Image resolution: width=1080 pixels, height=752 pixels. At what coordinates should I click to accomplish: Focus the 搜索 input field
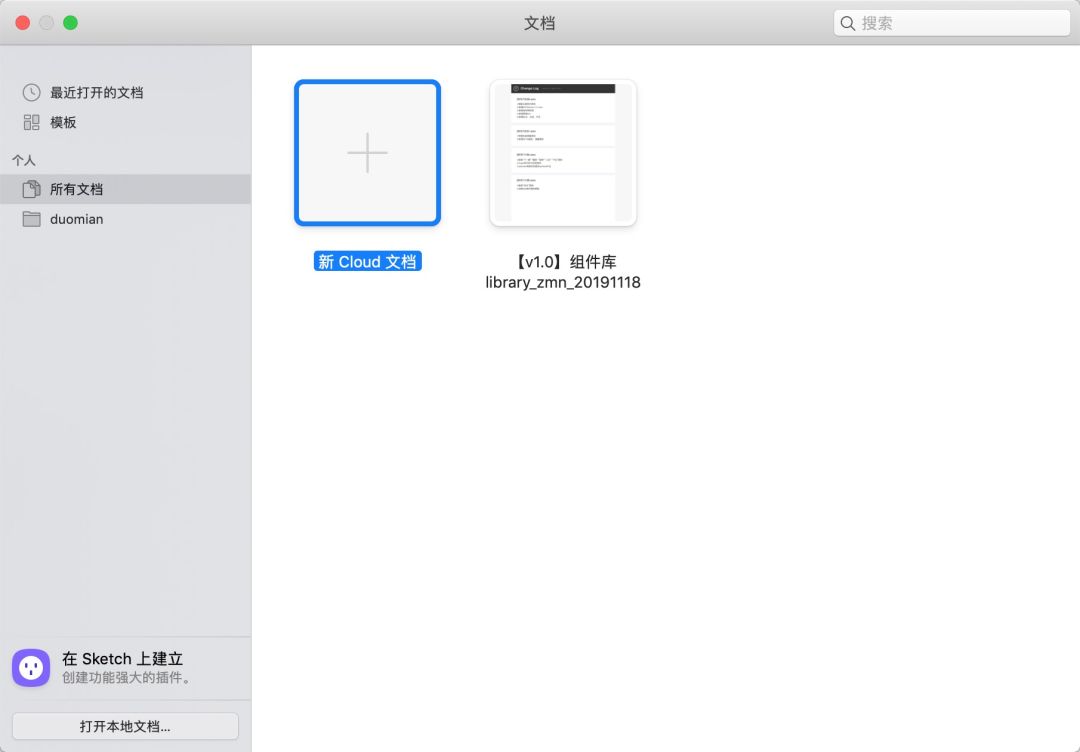[x=952, y=23]
